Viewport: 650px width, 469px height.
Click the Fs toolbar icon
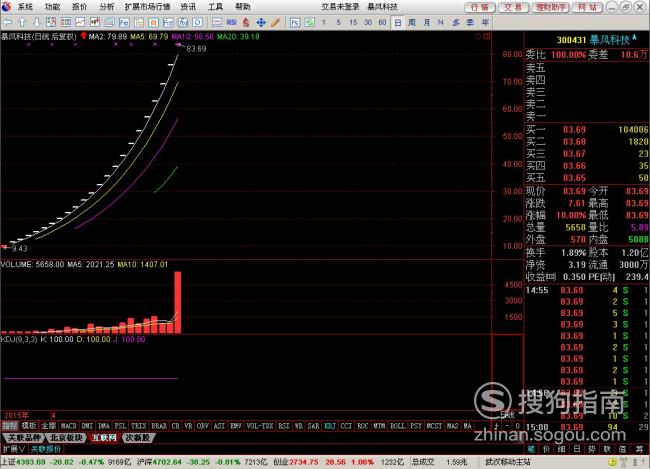[295, 22]
